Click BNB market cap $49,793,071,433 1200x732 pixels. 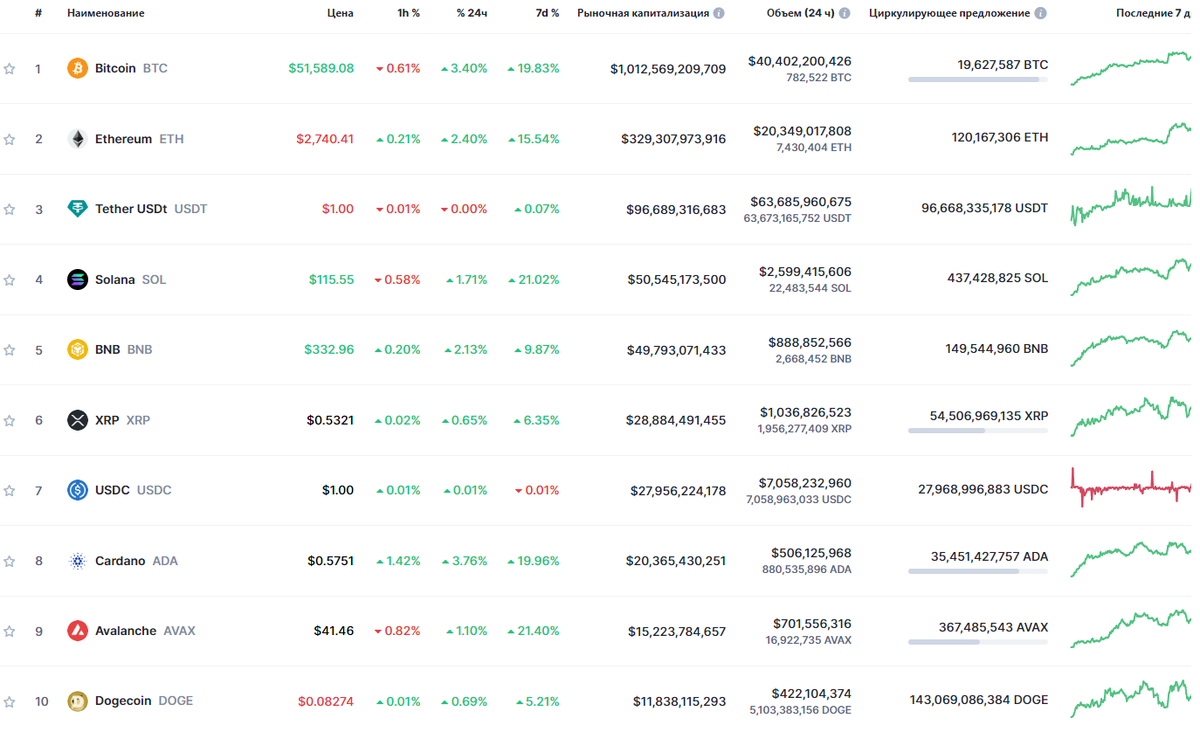[677, 350]
